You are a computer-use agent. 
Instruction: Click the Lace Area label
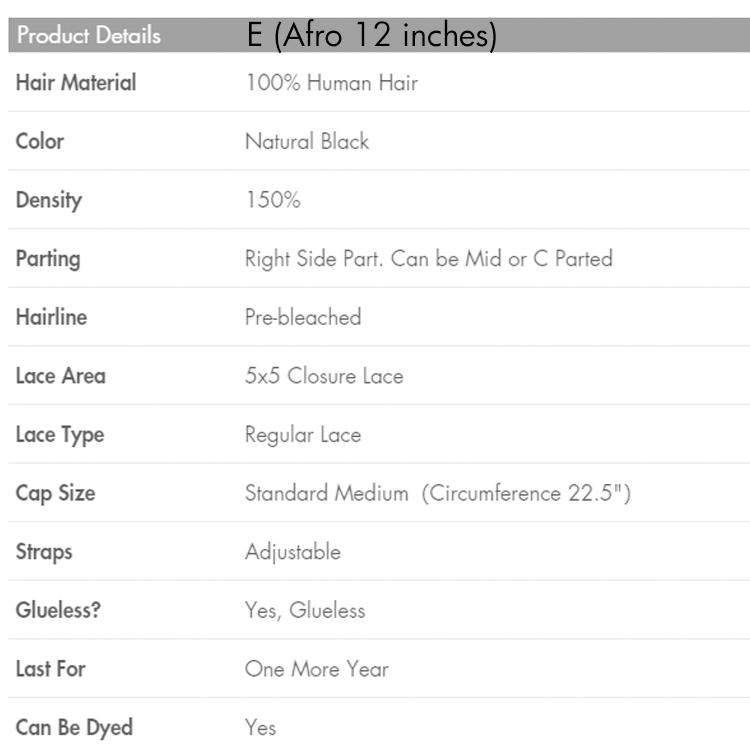pos(60,376)
